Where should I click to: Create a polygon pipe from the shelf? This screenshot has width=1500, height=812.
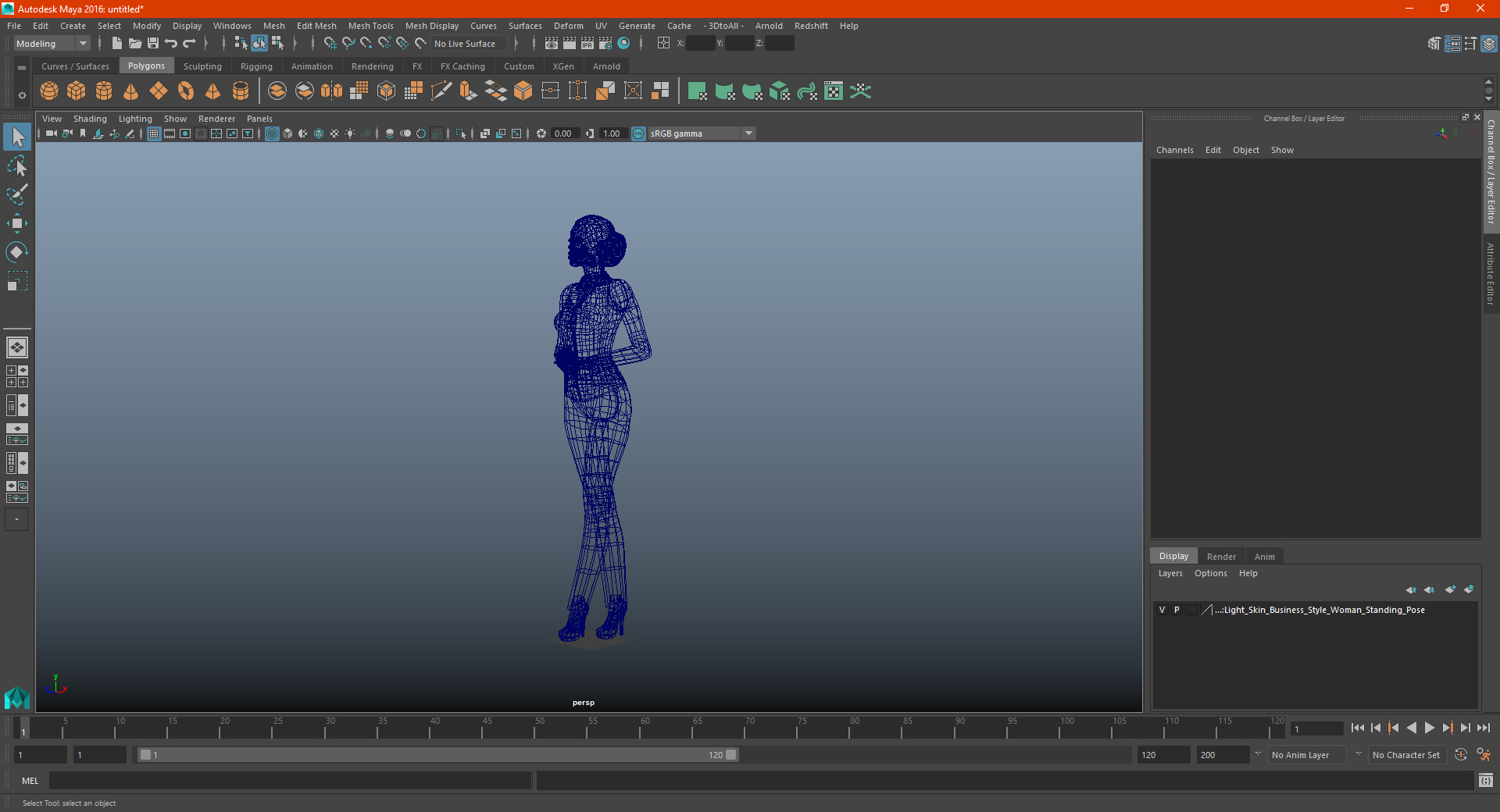pyautogui.click(x=241, y=91)
